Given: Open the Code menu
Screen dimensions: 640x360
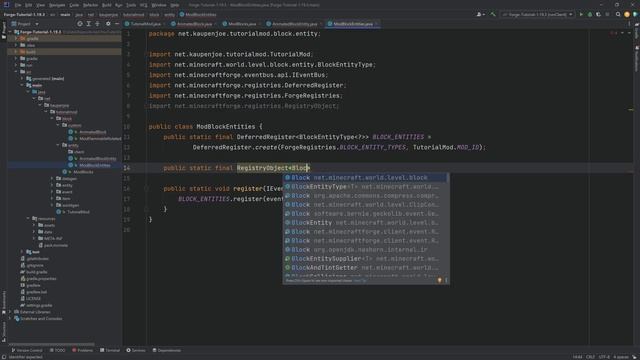Looking at the screenshot, I should click(x=74, y=5).
